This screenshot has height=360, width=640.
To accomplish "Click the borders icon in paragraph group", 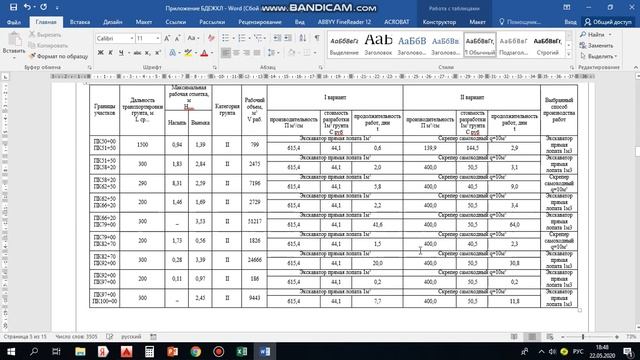I will (307, 53).
